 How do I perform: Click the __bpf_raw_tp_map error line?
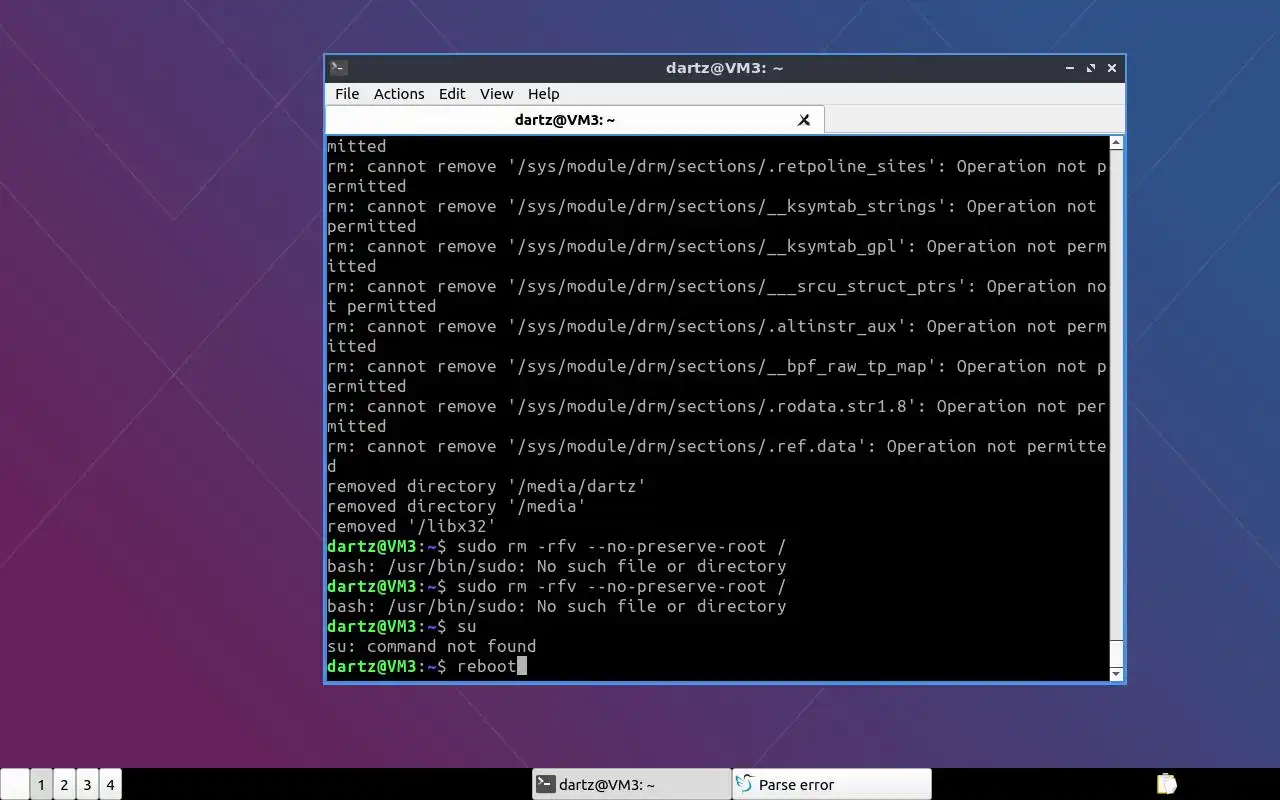pyautogui.click(x=716, y=376)
